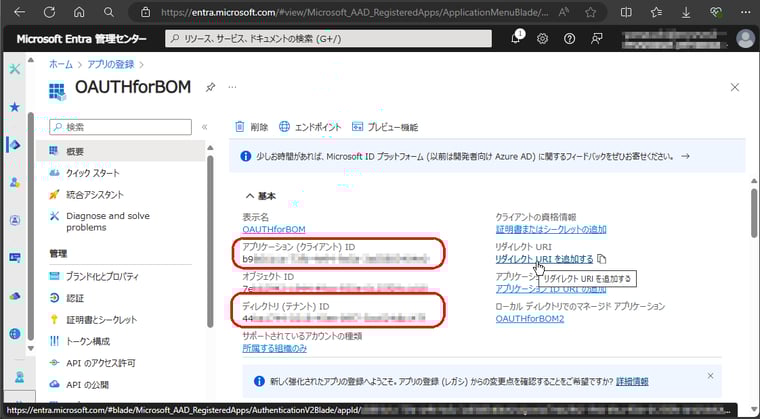Click resource menu vertical scrollbar
The image size is (760, 419).
click(x=210, y=240)
